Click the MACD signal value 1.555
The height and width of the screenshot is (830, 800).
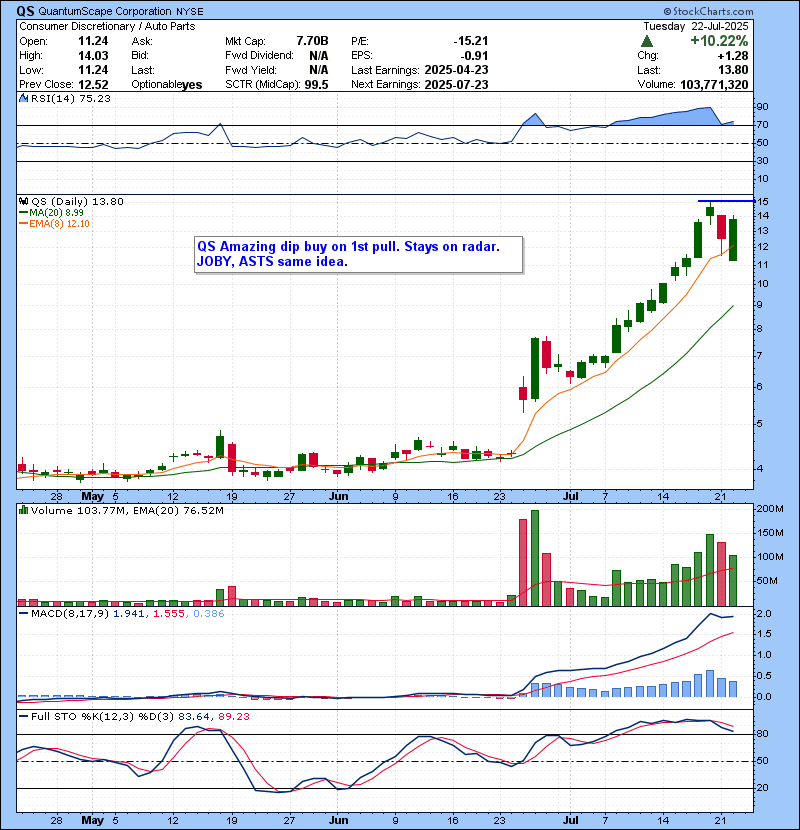coord(169,614)
